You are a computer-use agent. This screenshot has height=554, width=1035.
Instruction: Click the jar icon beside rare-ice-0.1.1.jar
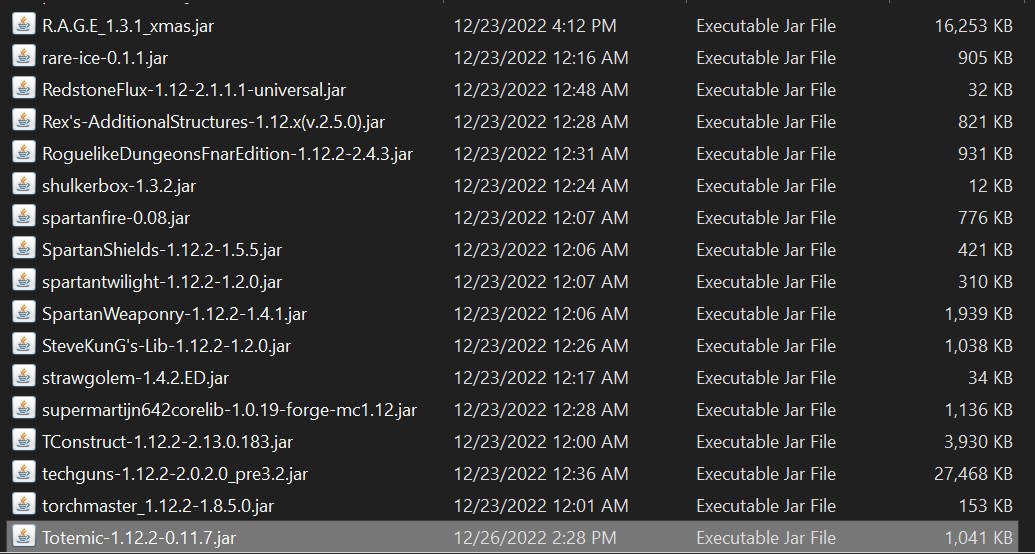coord(24,57)
